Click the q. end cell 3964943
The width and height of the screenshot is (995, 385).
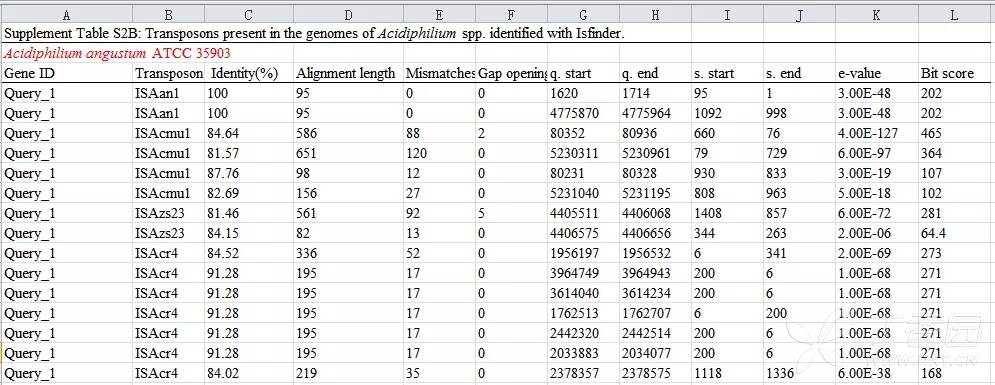(655, 273)
